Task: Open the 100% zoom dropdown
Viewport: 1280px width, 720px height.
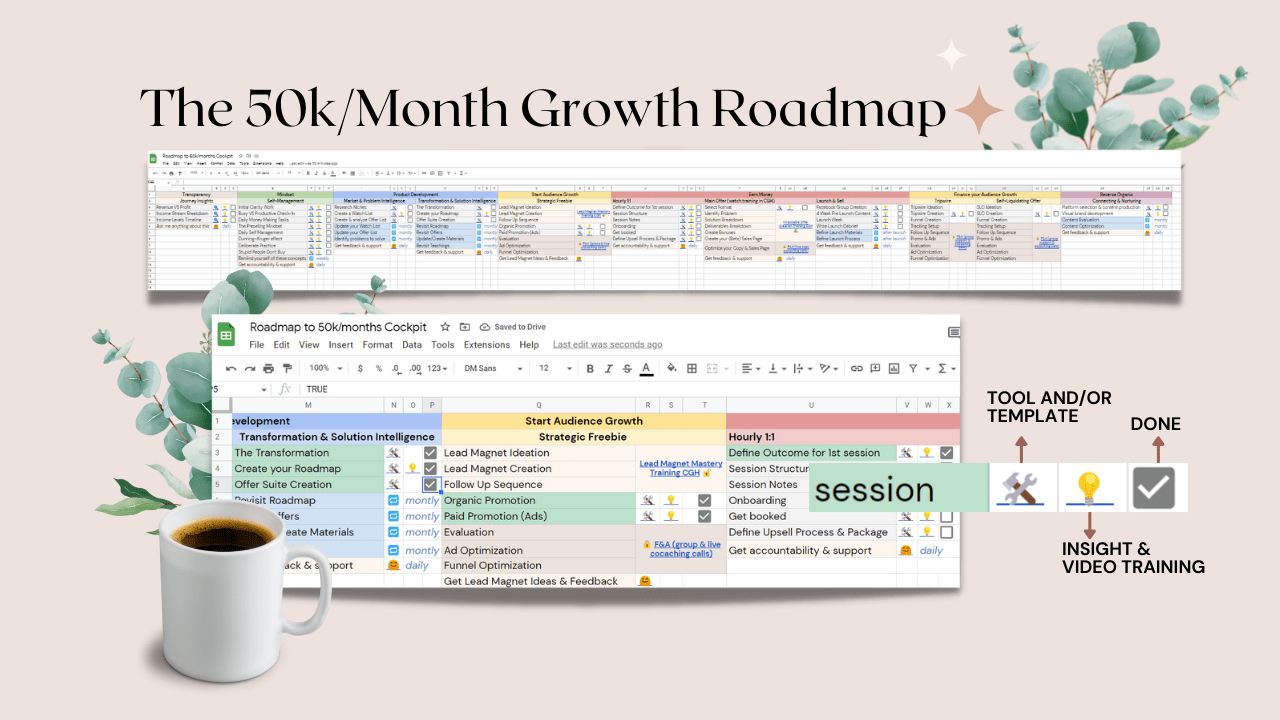Action: (326, 368)
